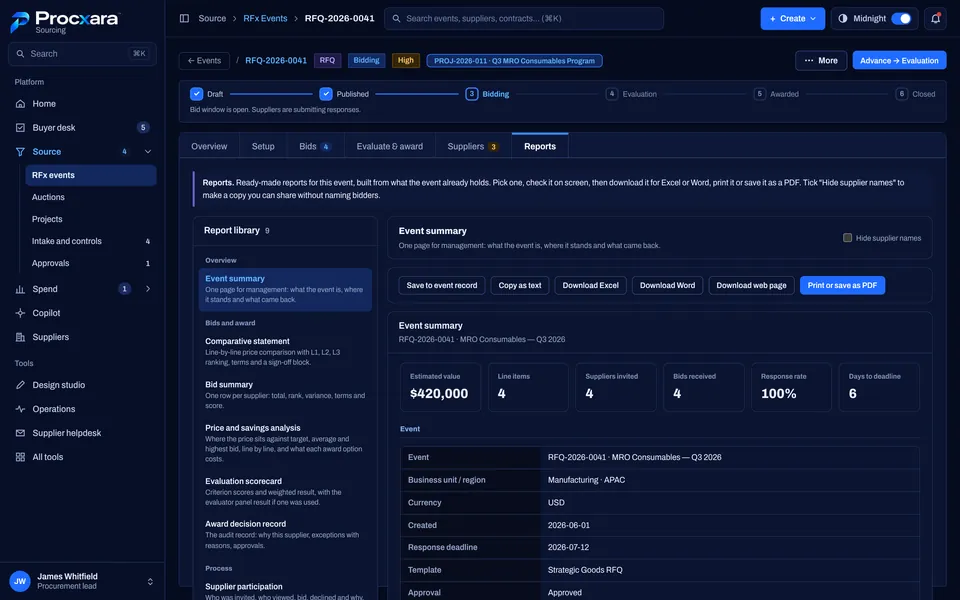Focus the search events, suppliers, contracts field
Viewport: 960px width, 600px height.
(523, 18)
